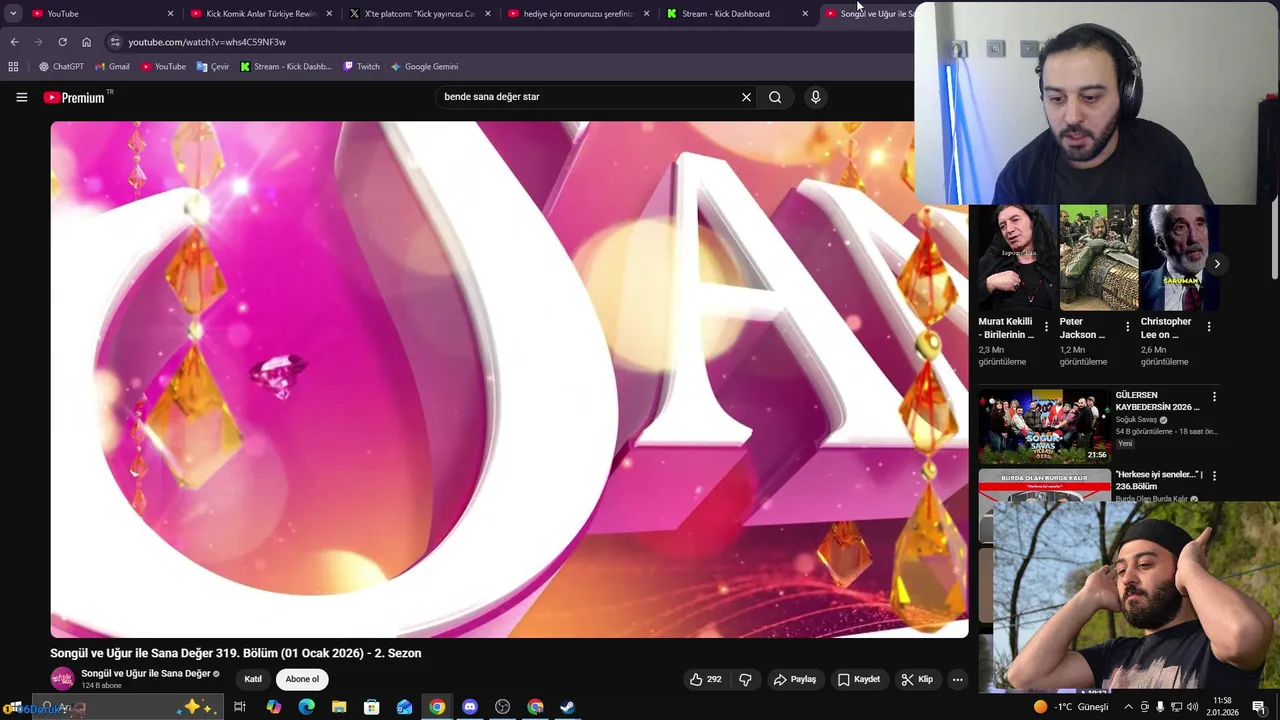1280x720 pixels.
Task: Open Discord from the taskbar
Action: click(x=469, y=707)
